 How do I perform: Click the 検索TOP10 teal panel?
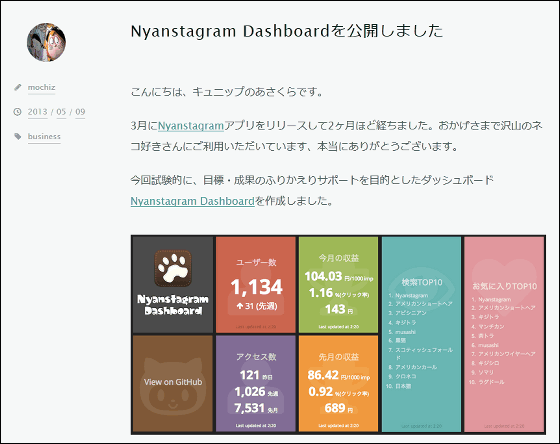[421, 334]
